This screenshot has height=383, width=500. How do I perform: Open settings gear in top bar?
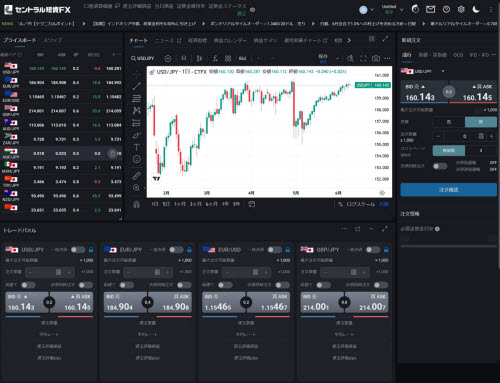[461, 9]
